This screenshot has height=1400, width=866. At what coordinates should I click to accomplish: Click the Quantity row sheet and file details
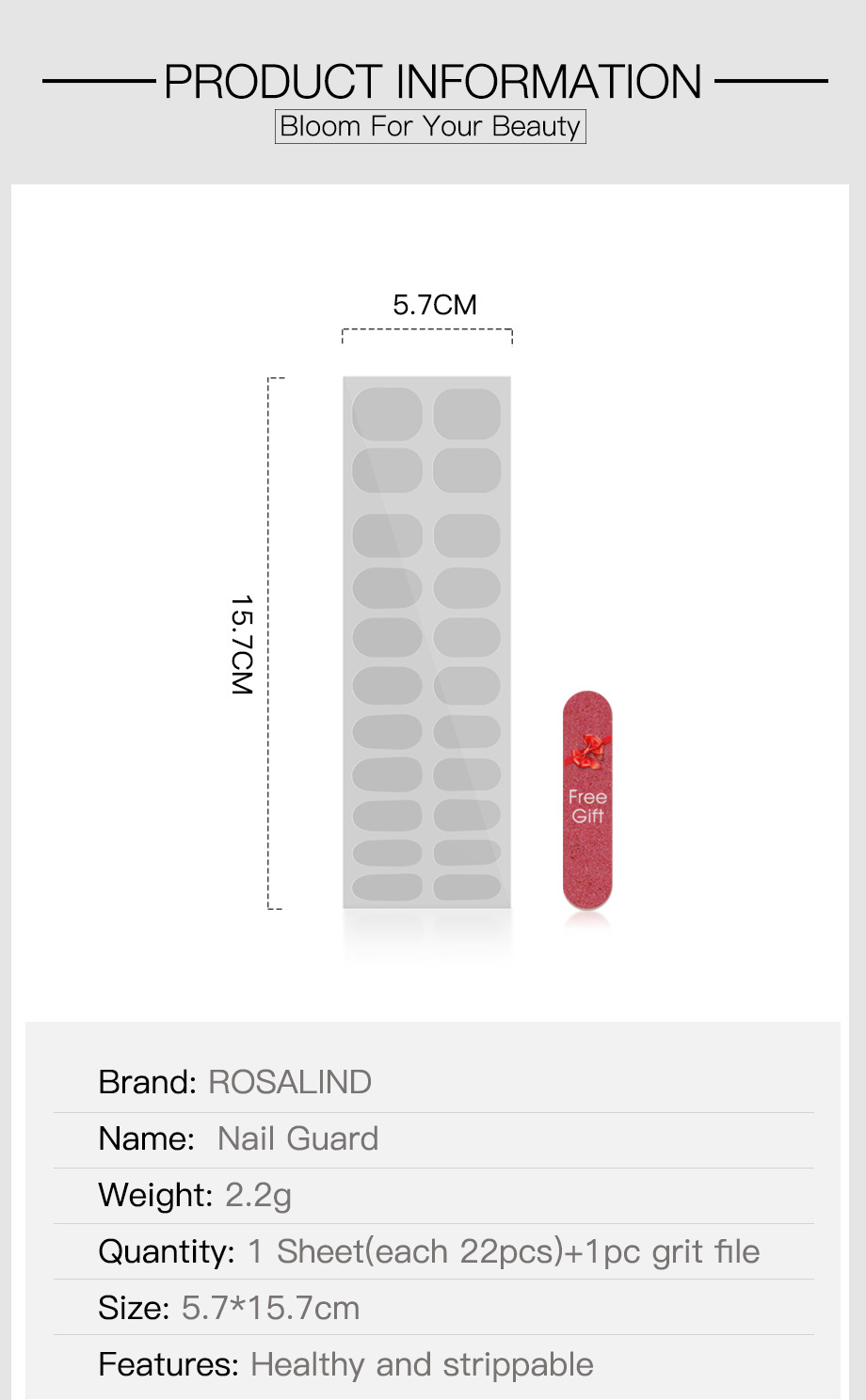coord(503,1251)
